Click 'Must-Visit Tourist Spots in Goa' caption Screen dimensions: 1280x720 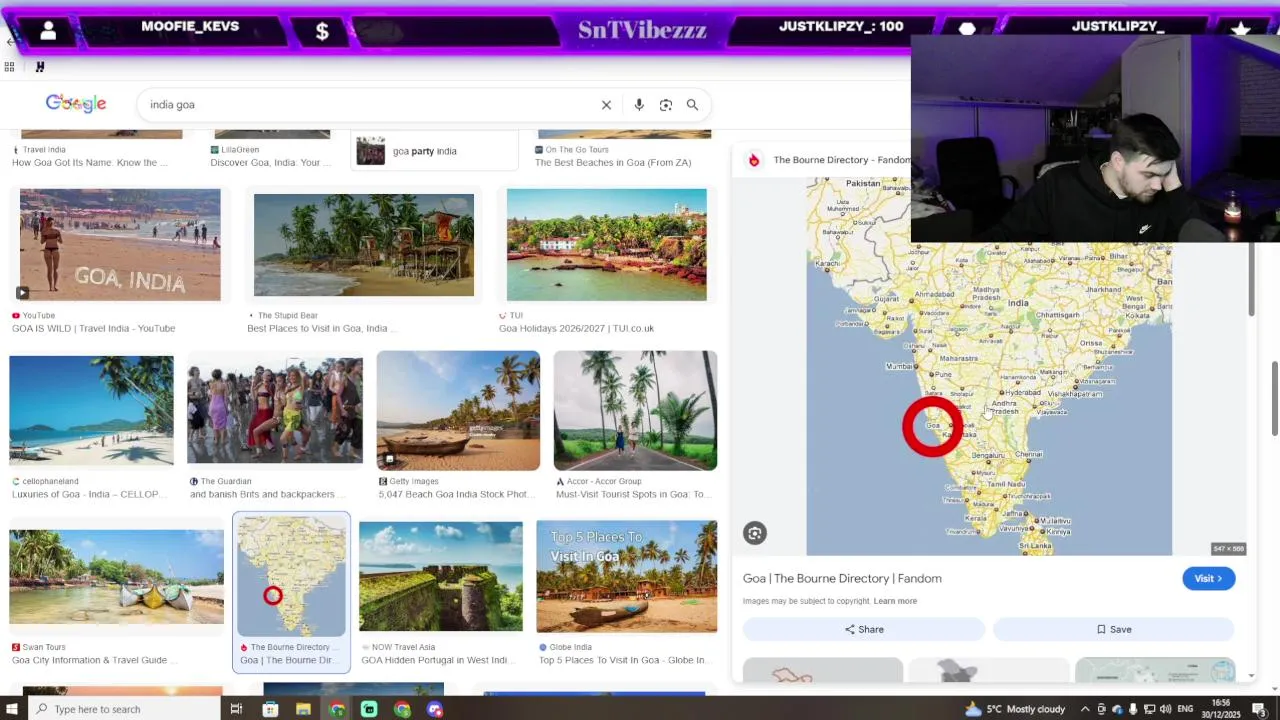pos(632,495)
